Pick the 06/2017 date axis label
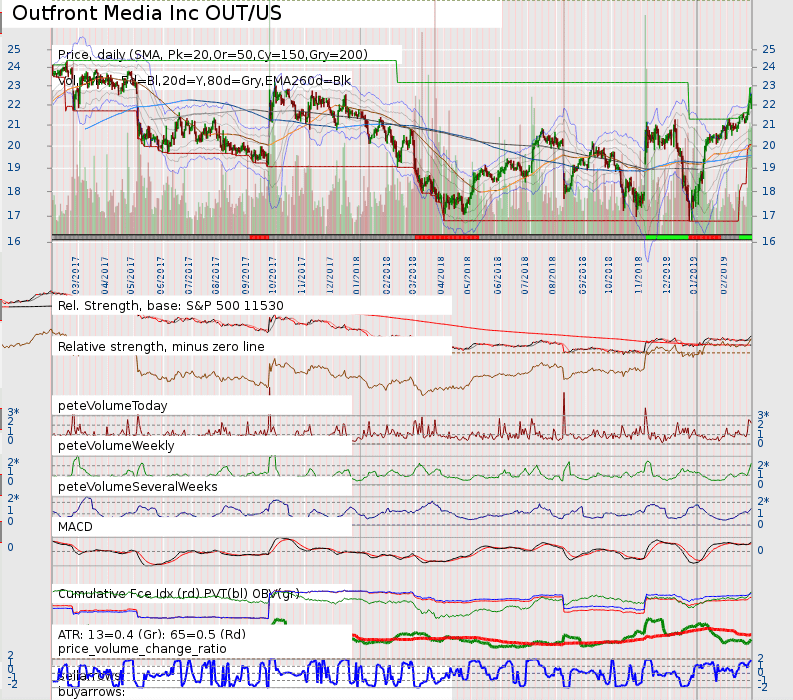The height and width of the screenshot is (700, 793). tap(160, 276)
